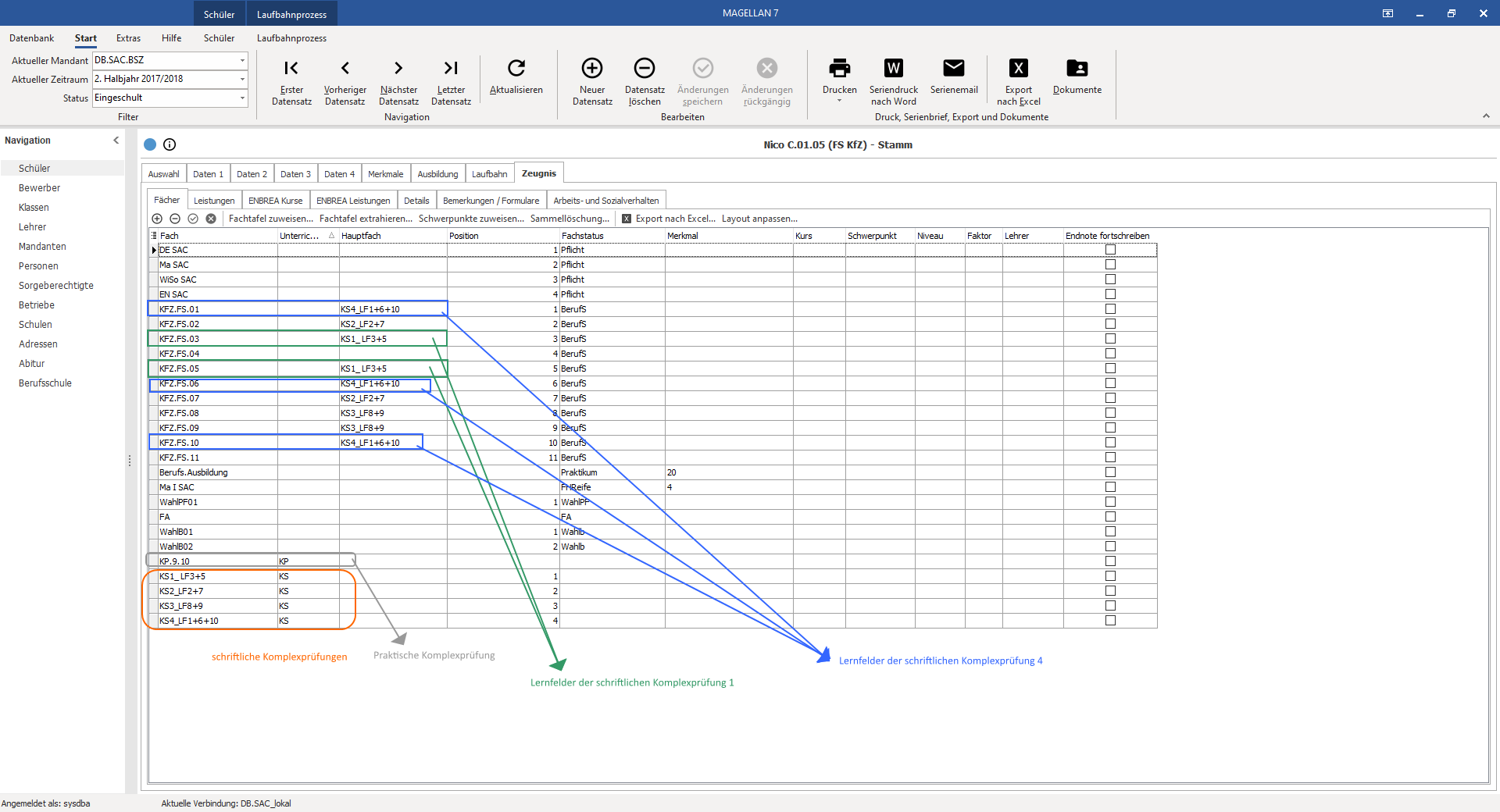
Task: Switch to the Leistungen sub-tab
Action: [214, 201]
